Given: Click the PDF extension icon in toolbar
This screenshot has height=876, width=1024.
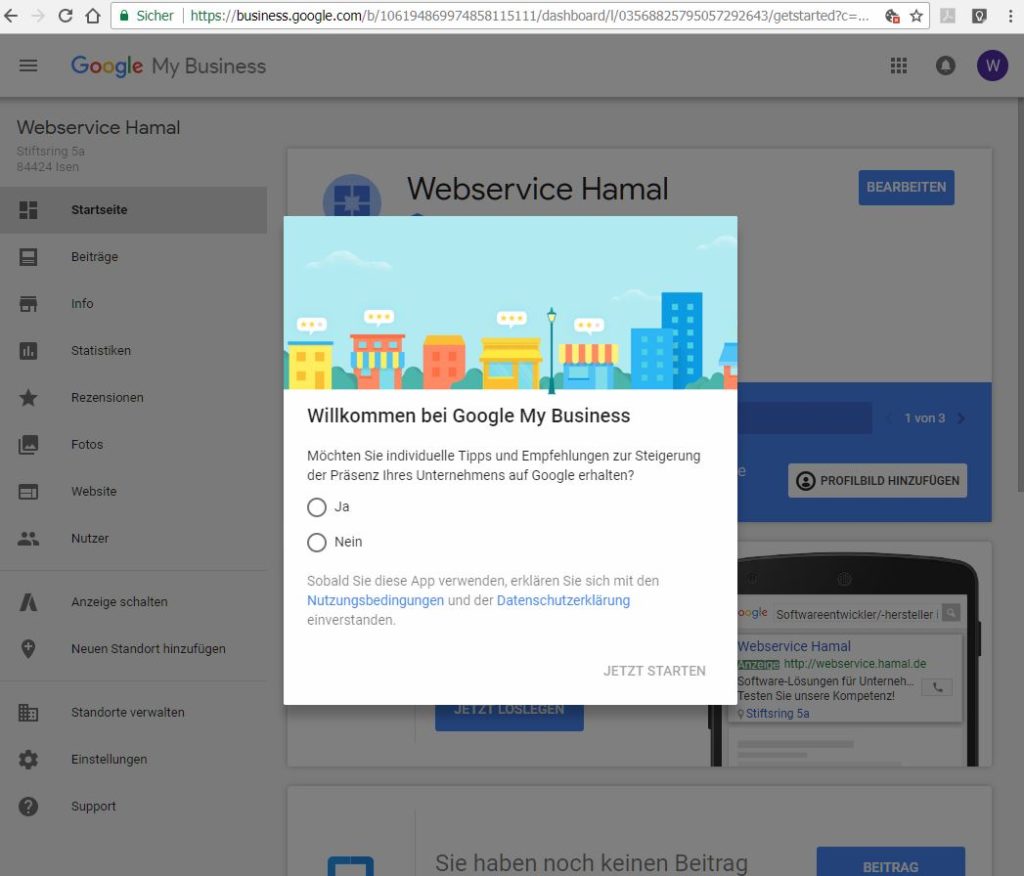Looking at the screenshot, I should [948, 16].
